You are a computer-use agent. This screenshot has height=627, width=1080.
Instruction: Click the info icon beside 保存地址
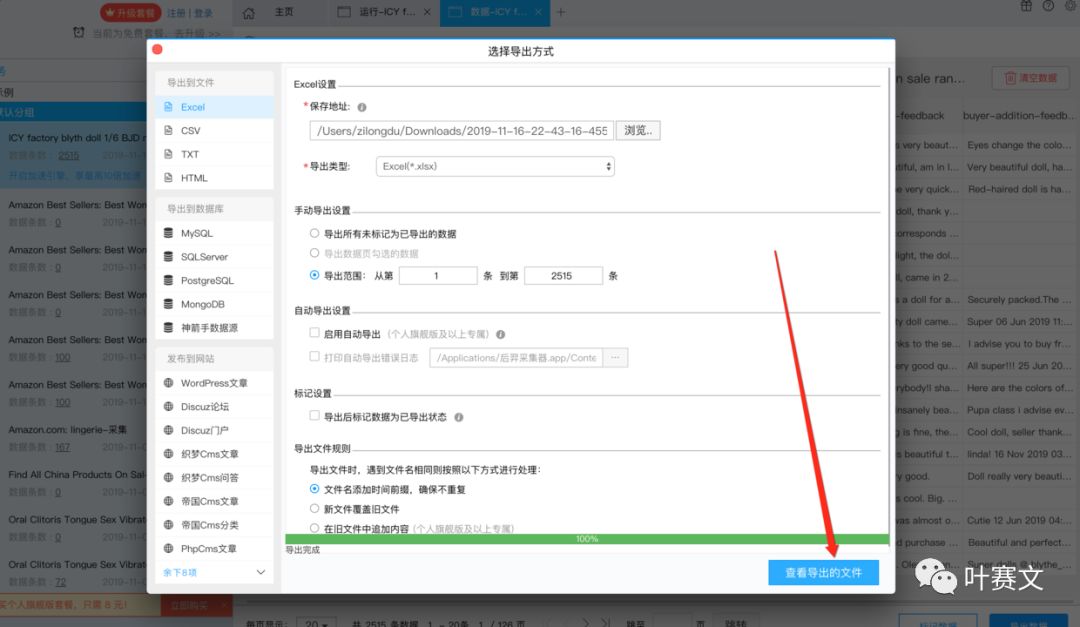[362, 107]
